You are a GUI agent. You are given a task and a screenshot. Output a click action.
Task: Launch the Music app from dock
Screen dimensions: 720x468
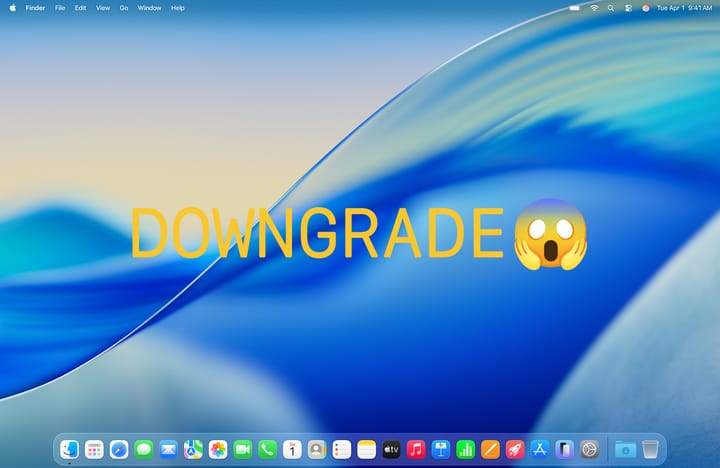pyautogui.click(x=416, y=450)
